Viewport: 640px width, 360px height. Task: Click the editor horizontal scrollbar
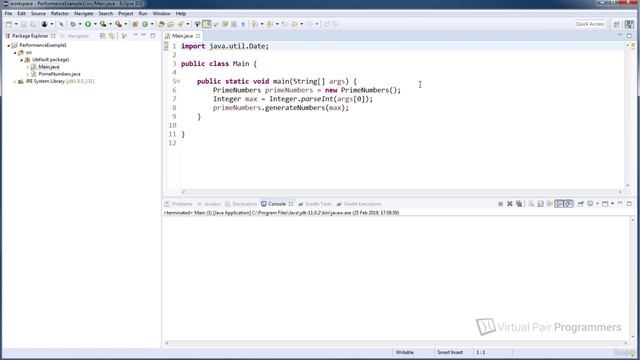(x=402, y=191)
